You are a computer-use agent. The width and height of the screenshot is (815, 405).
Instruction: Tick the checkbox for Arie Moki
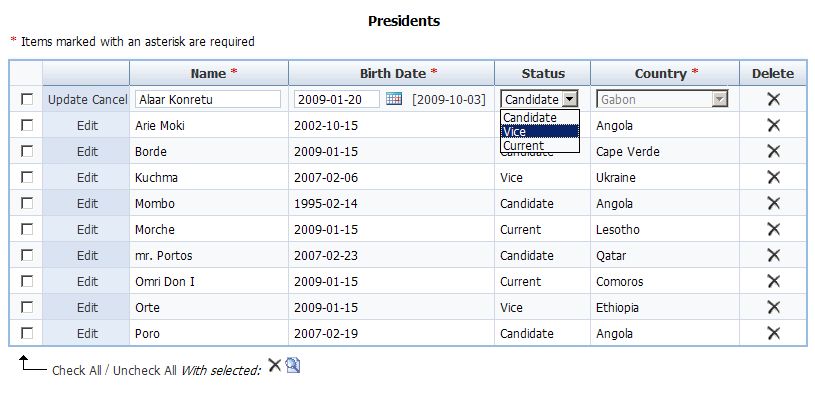[x=27, y=125]
